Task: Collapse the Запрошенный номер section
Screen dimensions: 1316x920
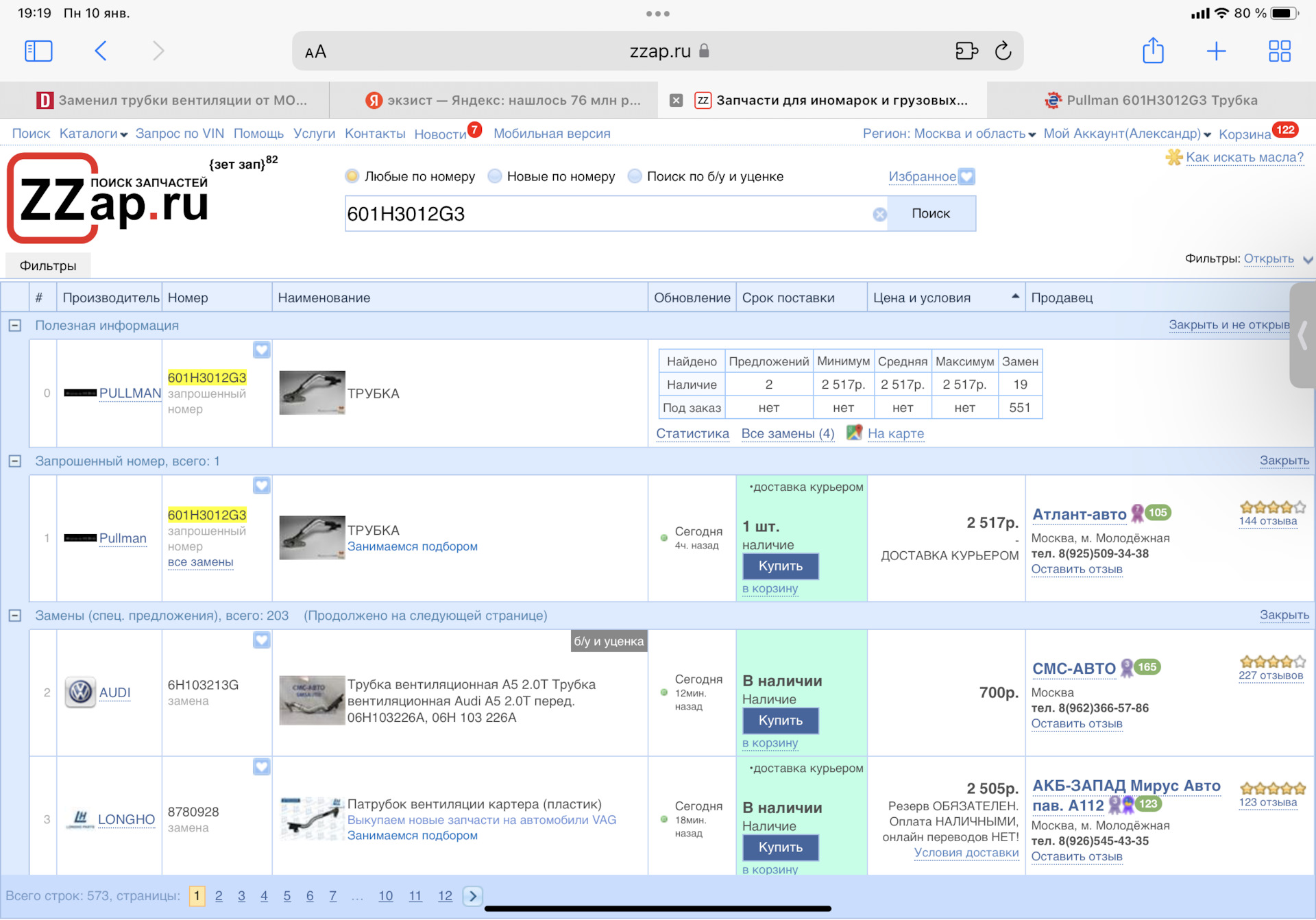Action: [15, 461]
